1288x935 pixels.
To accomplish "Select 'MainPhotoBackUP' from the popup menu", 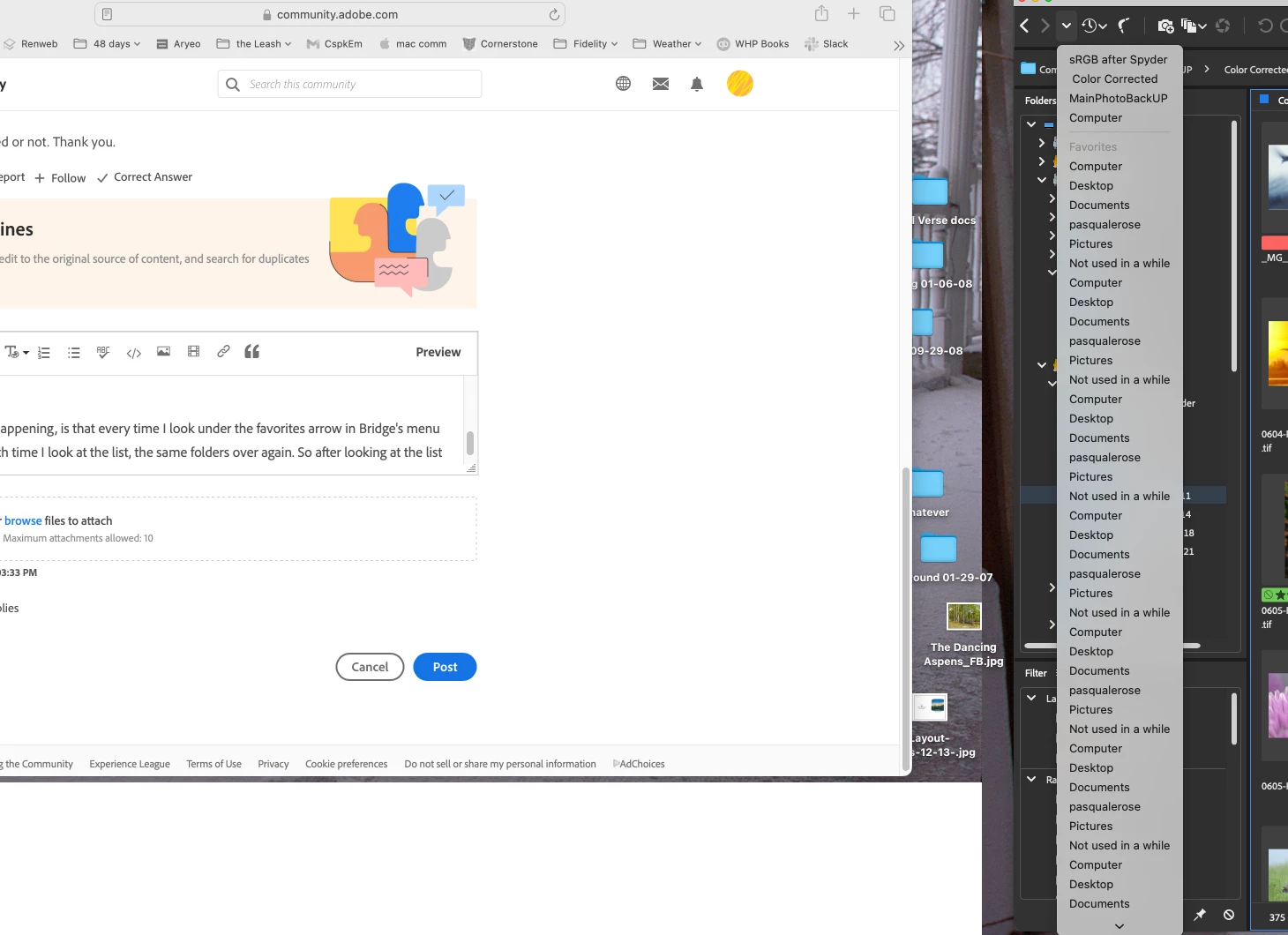I will point(1118,98).
